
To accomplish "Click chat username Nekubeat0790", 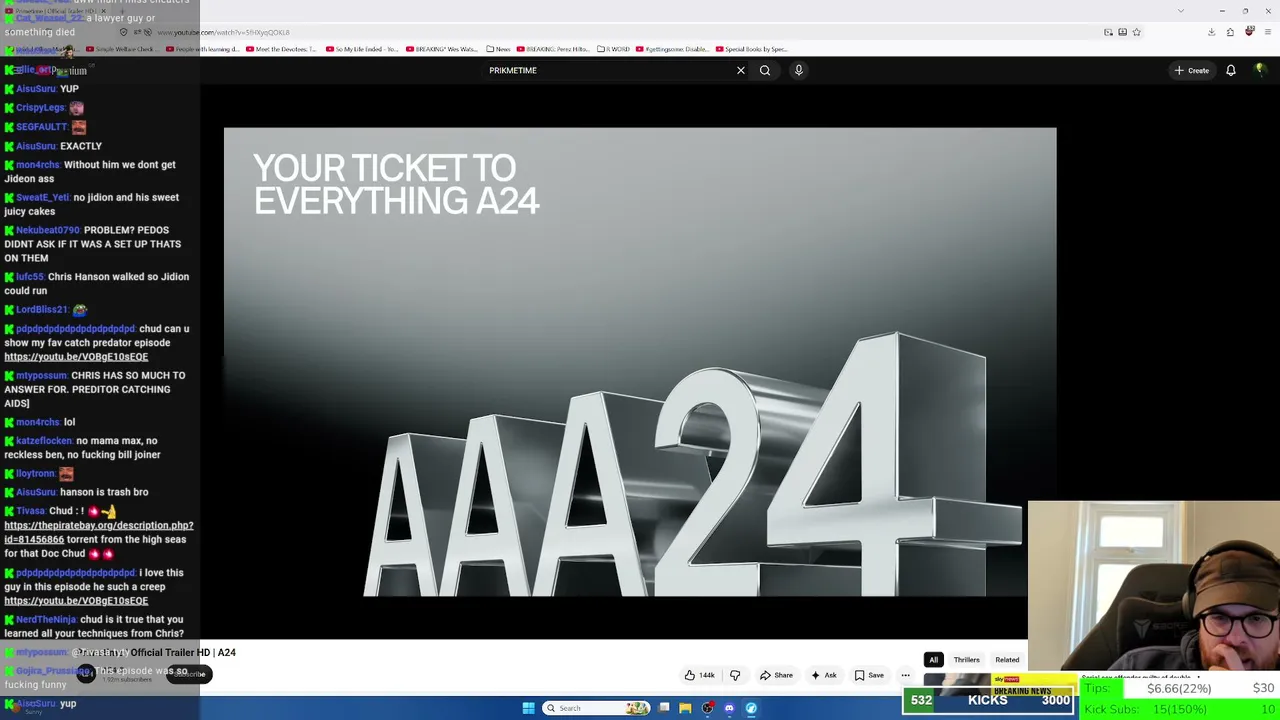I will (47, 231).
